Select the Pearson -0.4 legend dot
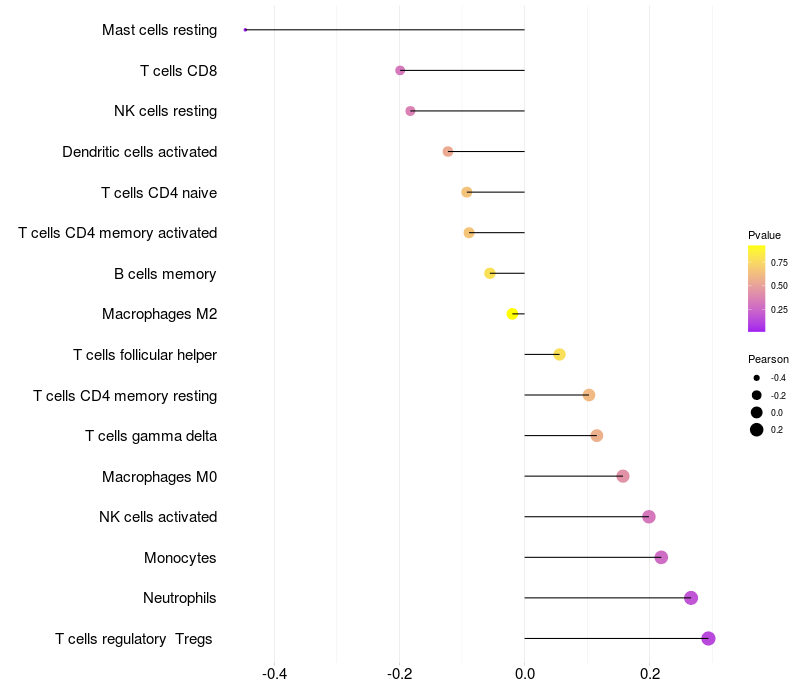 pos(757,378)
